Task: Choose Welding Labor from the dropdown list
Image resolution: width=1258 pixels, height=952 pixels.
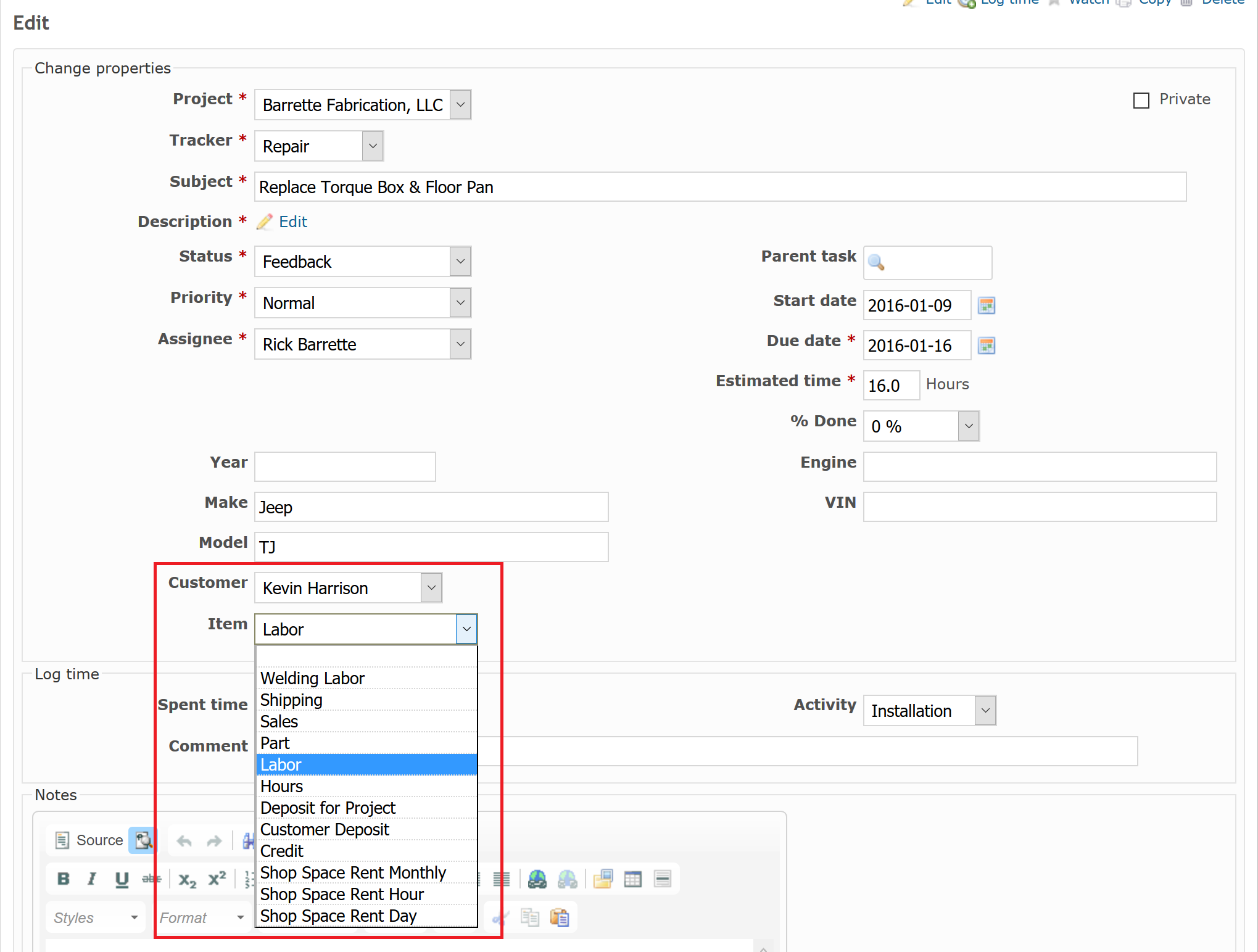Action: point(312,677)
